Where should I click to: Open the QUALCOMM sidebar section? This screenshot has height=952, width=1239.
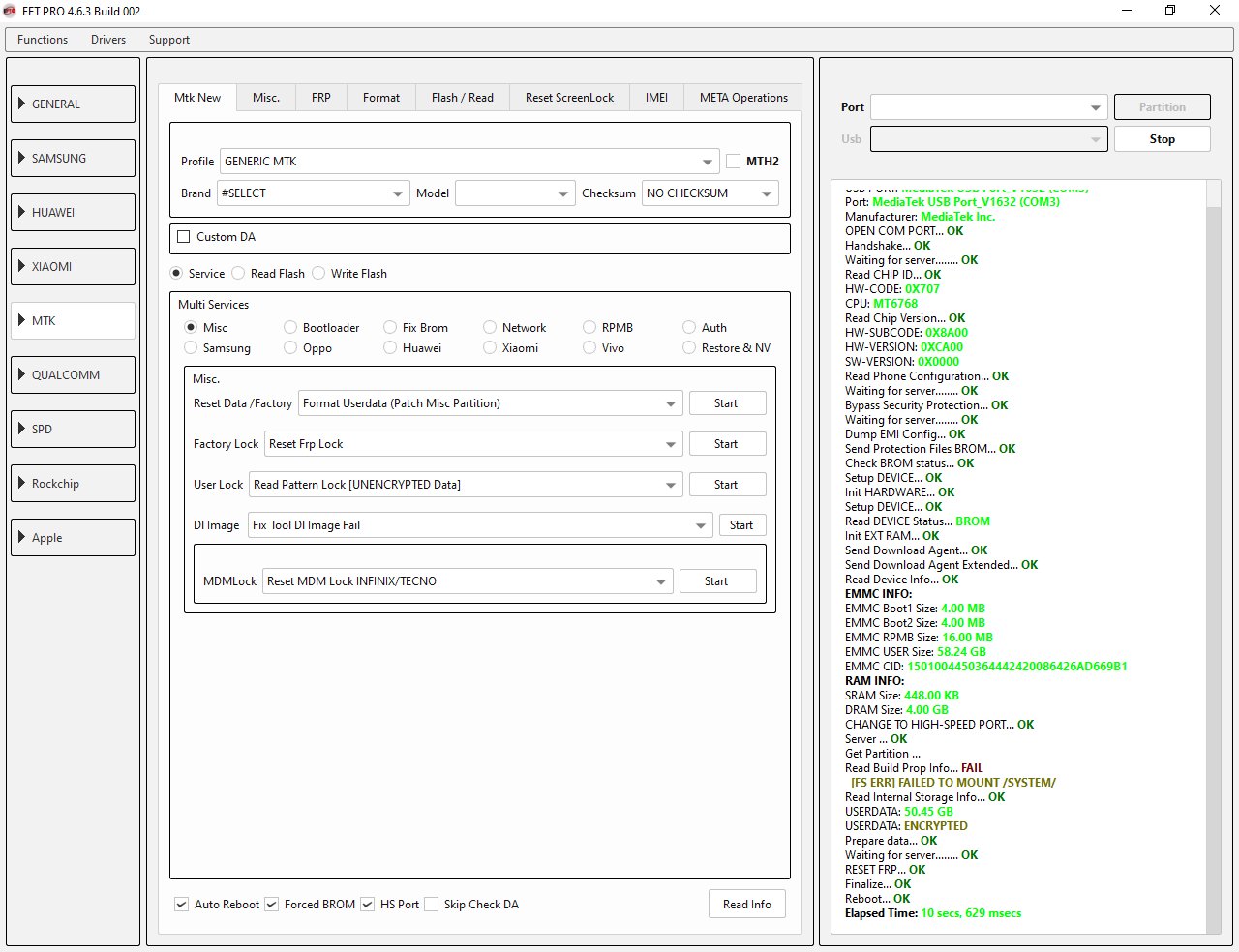coord(73,374)
